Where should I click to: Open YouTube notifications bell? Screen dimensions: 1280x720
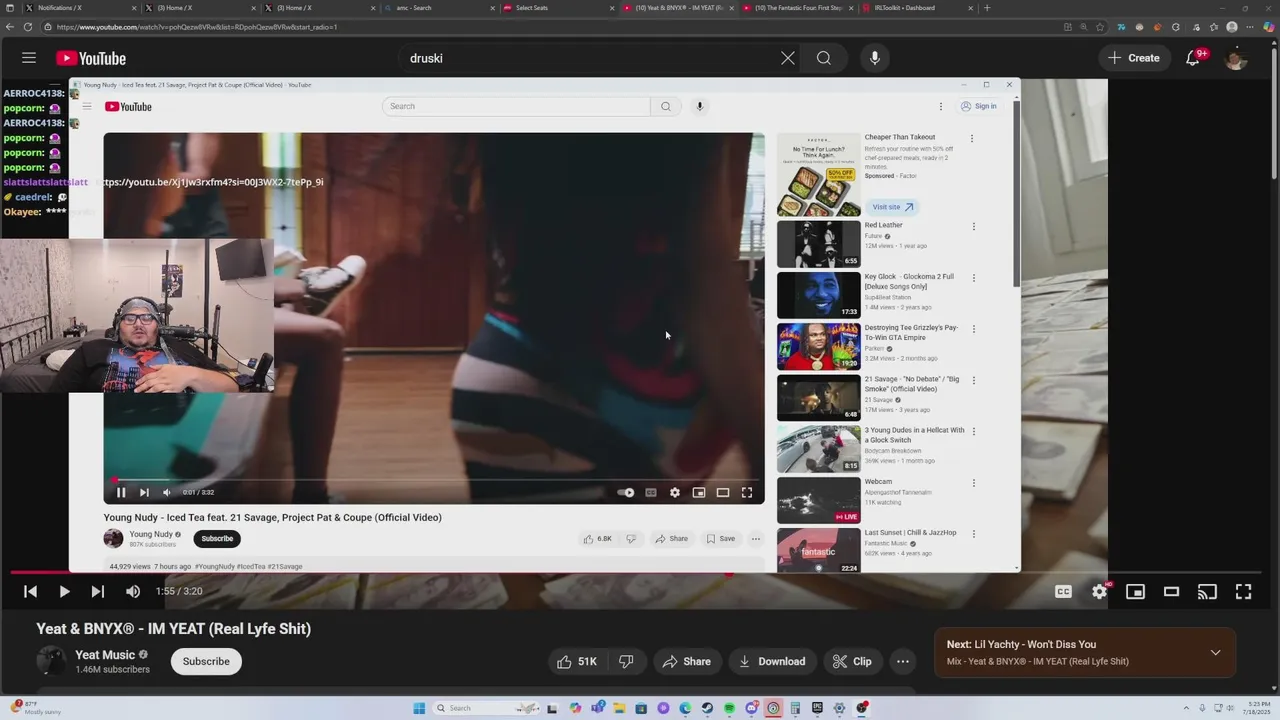(x=1193, y=58)
